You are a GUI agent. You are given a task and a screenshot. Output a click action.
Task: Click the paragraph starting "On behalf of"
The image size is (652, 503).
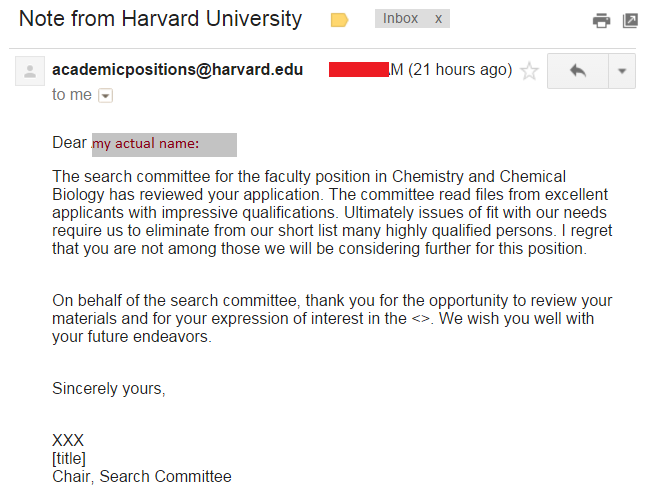[x=332, y=319]
